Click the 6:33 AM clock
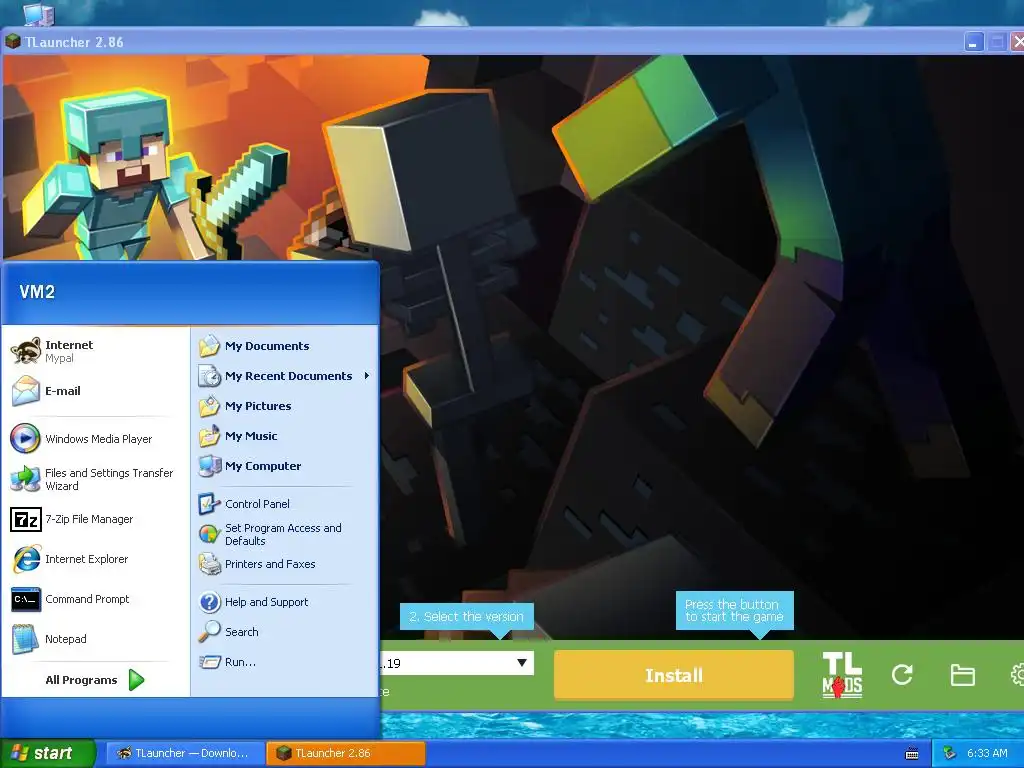Image resolution: width=1024 pixels, height=768 pixels. (987, 753)
